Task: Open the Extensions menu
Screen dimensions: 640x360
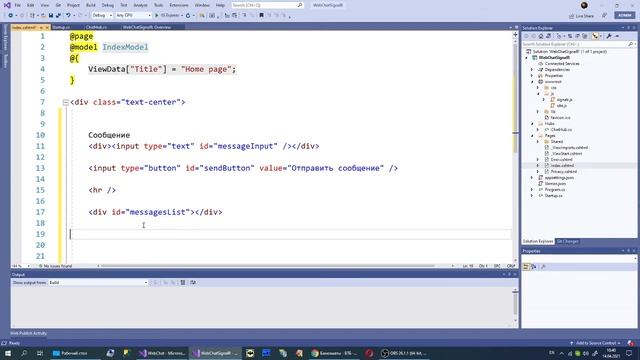Action: 179,5
